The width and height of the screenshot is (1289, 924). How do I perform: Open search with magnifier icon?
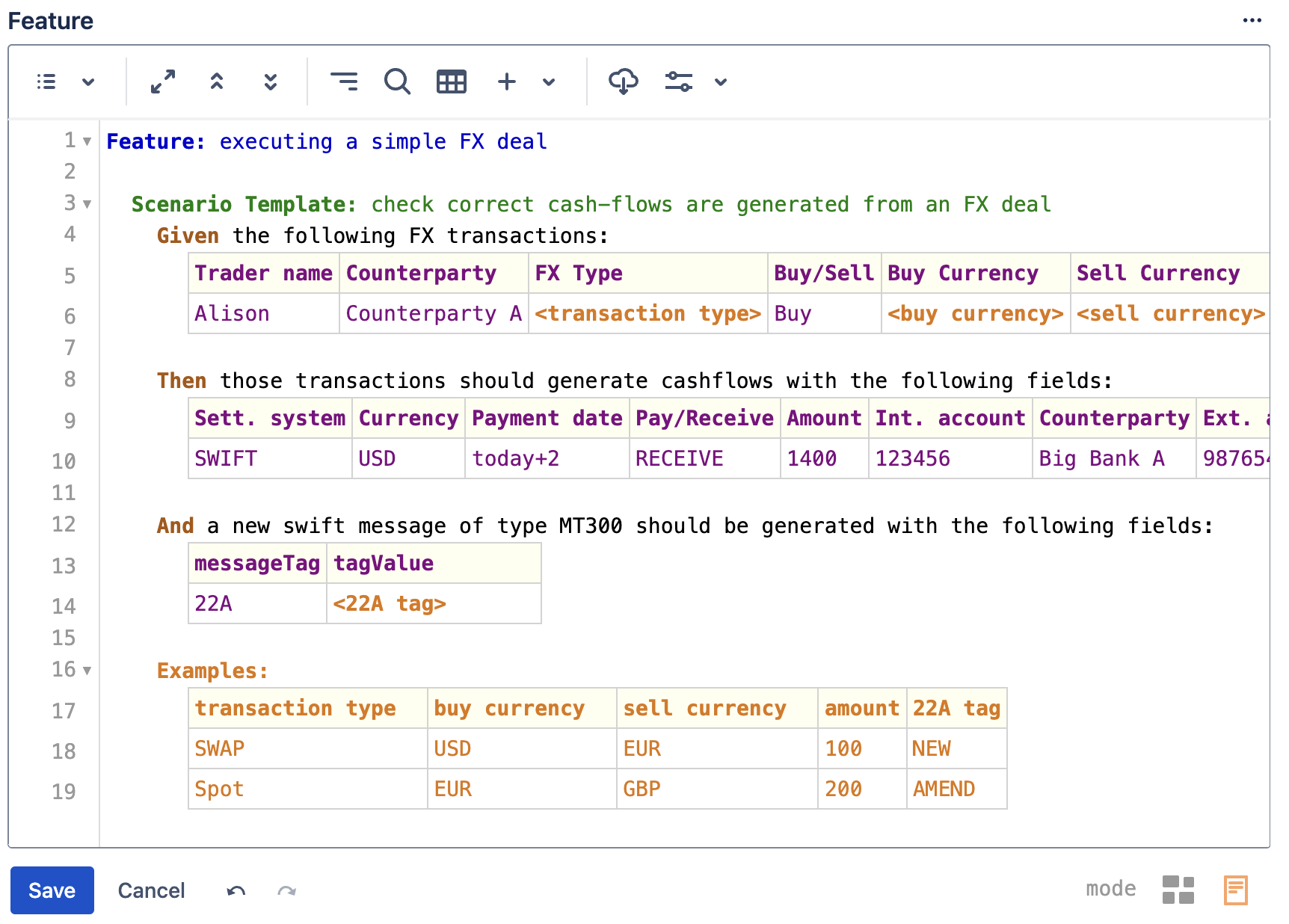point(397,81)
